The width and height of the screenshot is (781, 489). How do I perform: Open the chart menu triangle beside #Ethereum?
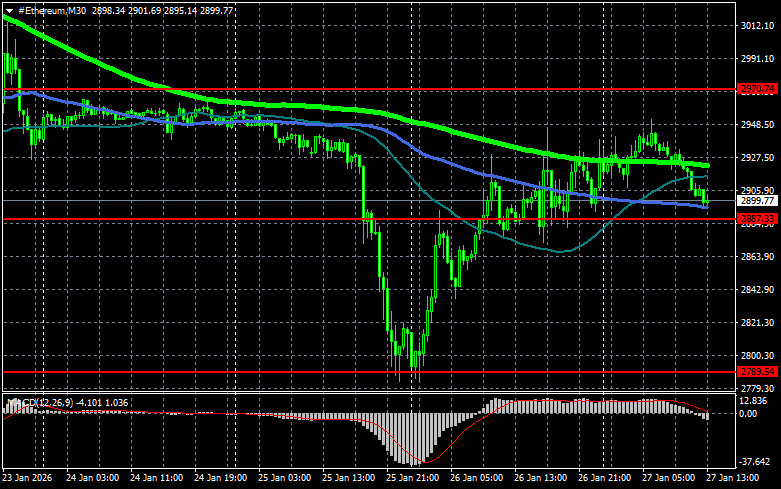click(9, 10)
